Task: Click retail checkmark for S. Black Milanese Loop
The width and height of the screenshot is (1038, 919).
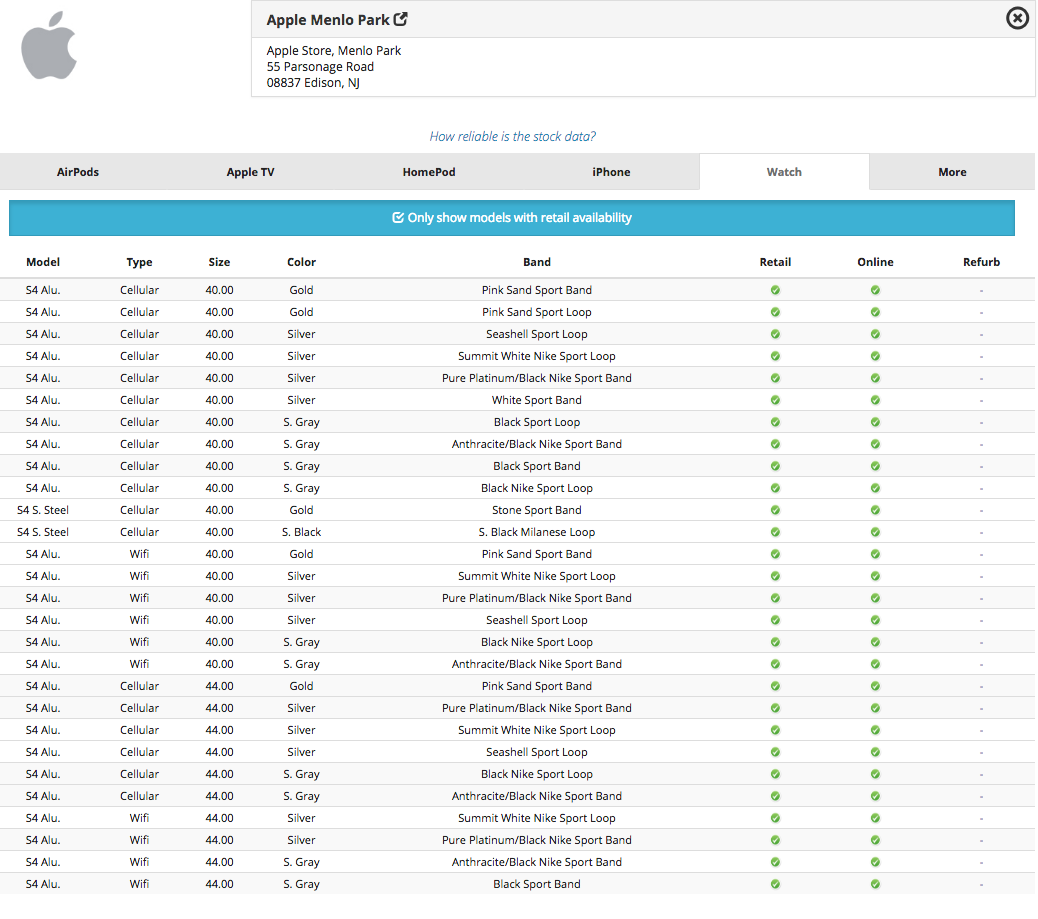Action: (x=775, y=532)
